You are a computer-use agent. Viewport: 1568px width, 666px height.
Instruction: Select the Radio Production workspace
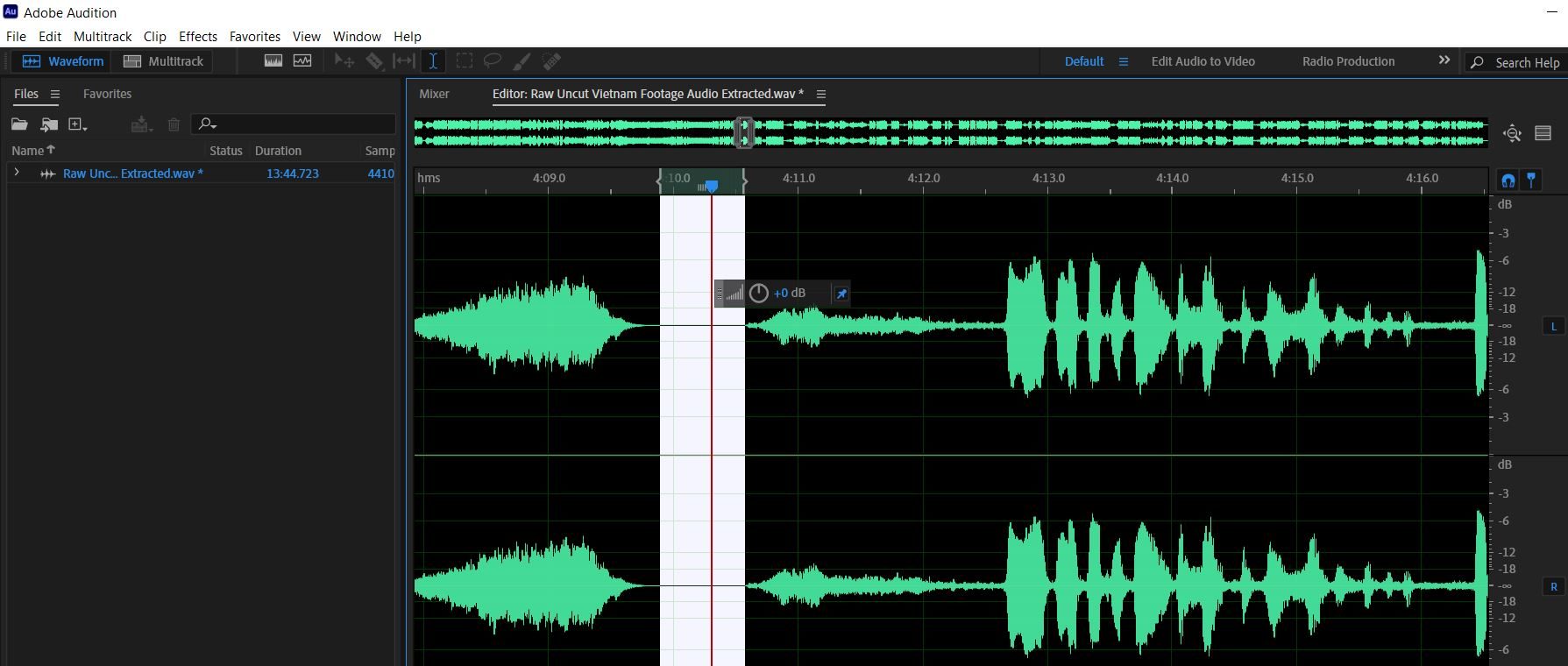click(1348, 61)
